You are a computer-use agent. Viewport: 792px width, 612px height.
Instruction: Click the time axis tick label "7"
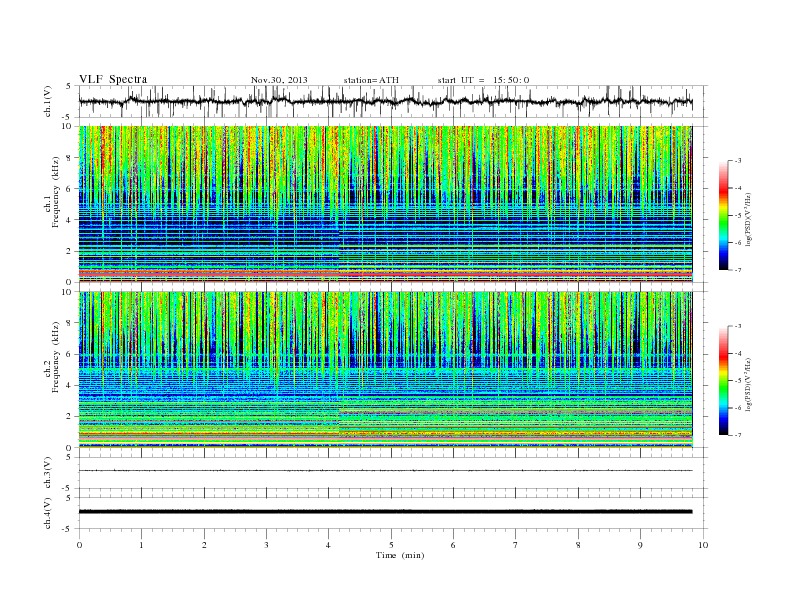[516, 545]
